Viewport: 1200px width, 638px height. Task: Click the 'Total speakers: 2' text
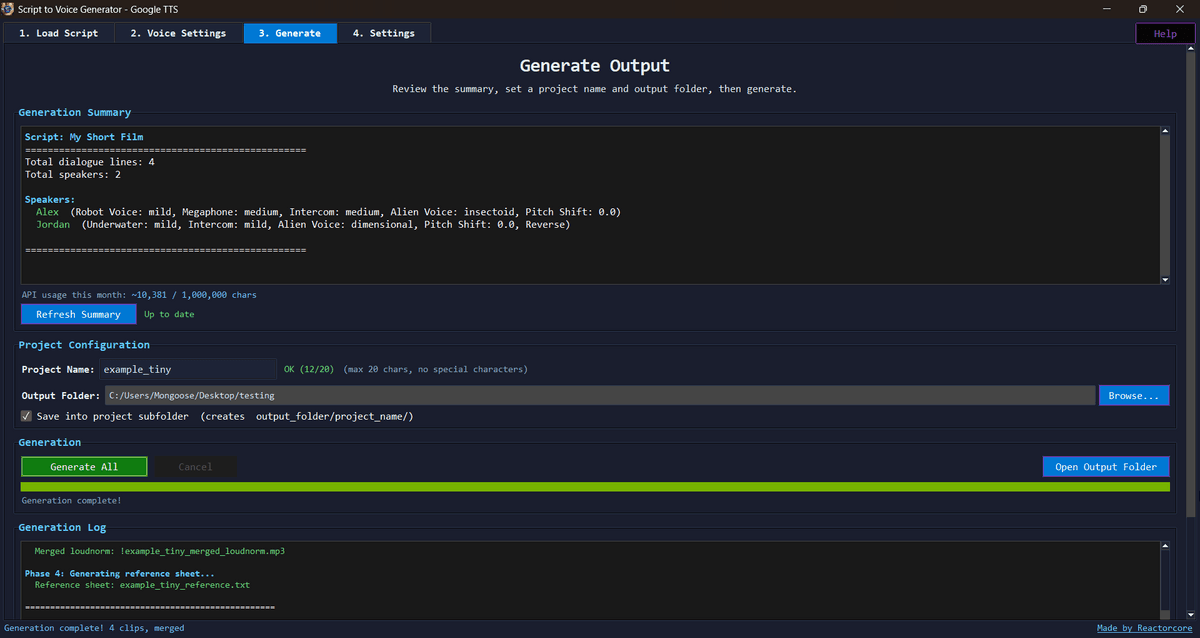pos(72,174)
